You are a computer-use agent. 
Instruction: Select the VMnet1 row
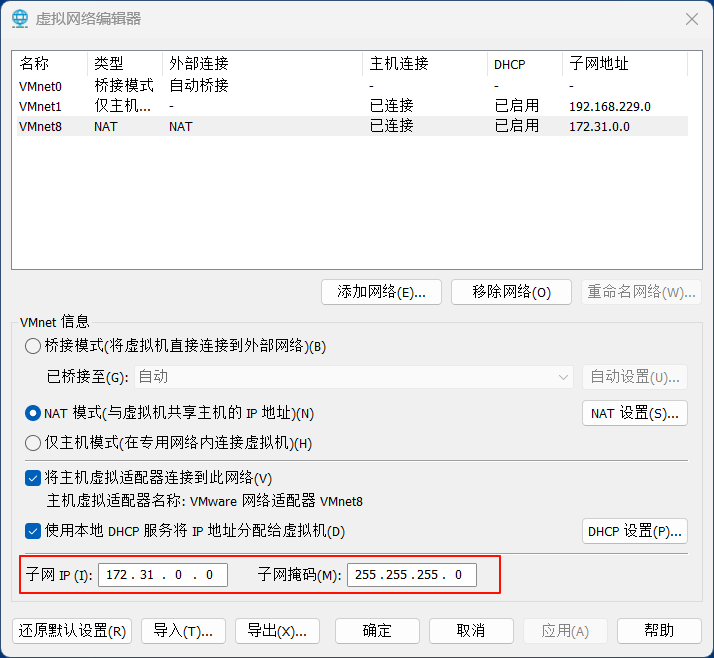click(352, 106)
